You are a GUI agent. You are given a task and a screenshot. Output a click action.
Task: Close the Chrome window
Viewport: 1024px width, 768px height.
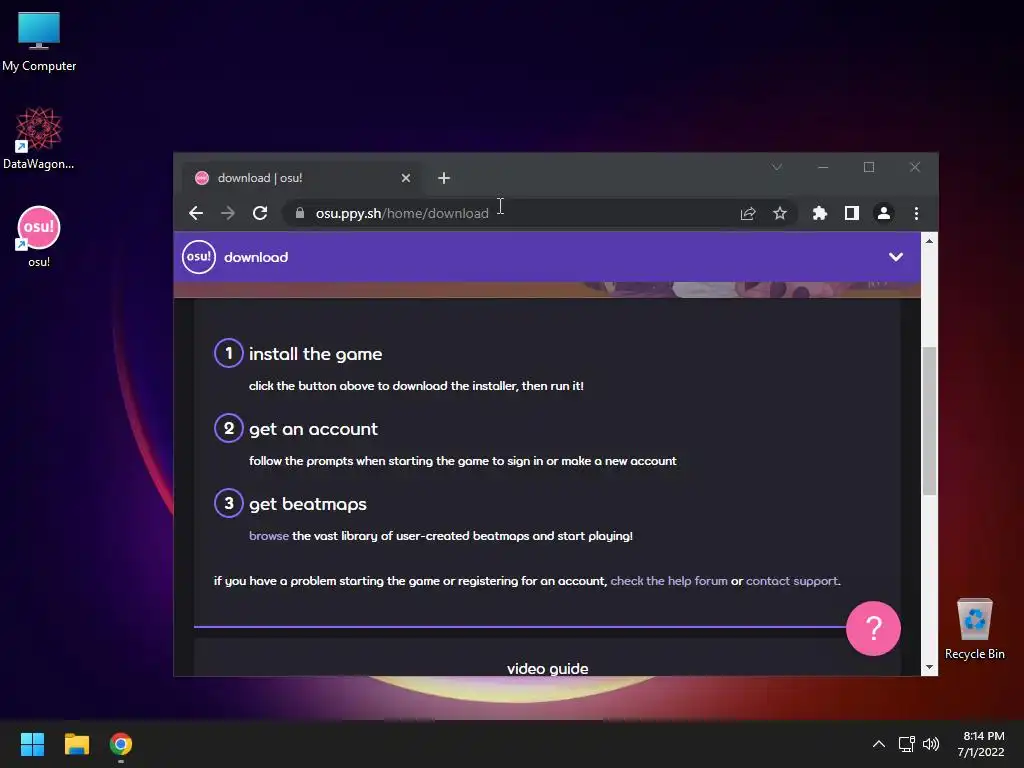coord(914,167)
